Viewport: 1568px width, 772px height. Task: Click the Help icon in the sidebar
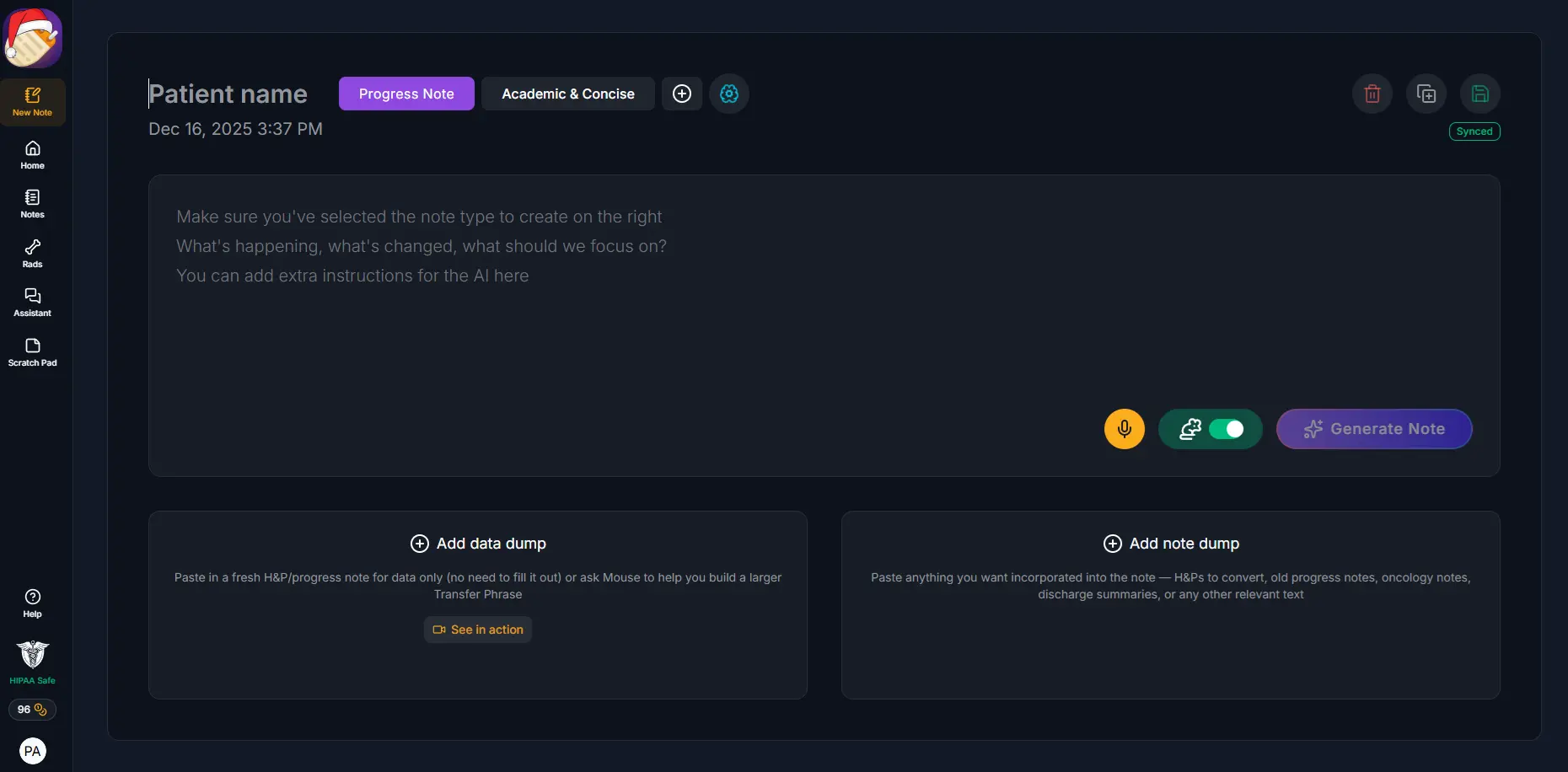point(32,602)
